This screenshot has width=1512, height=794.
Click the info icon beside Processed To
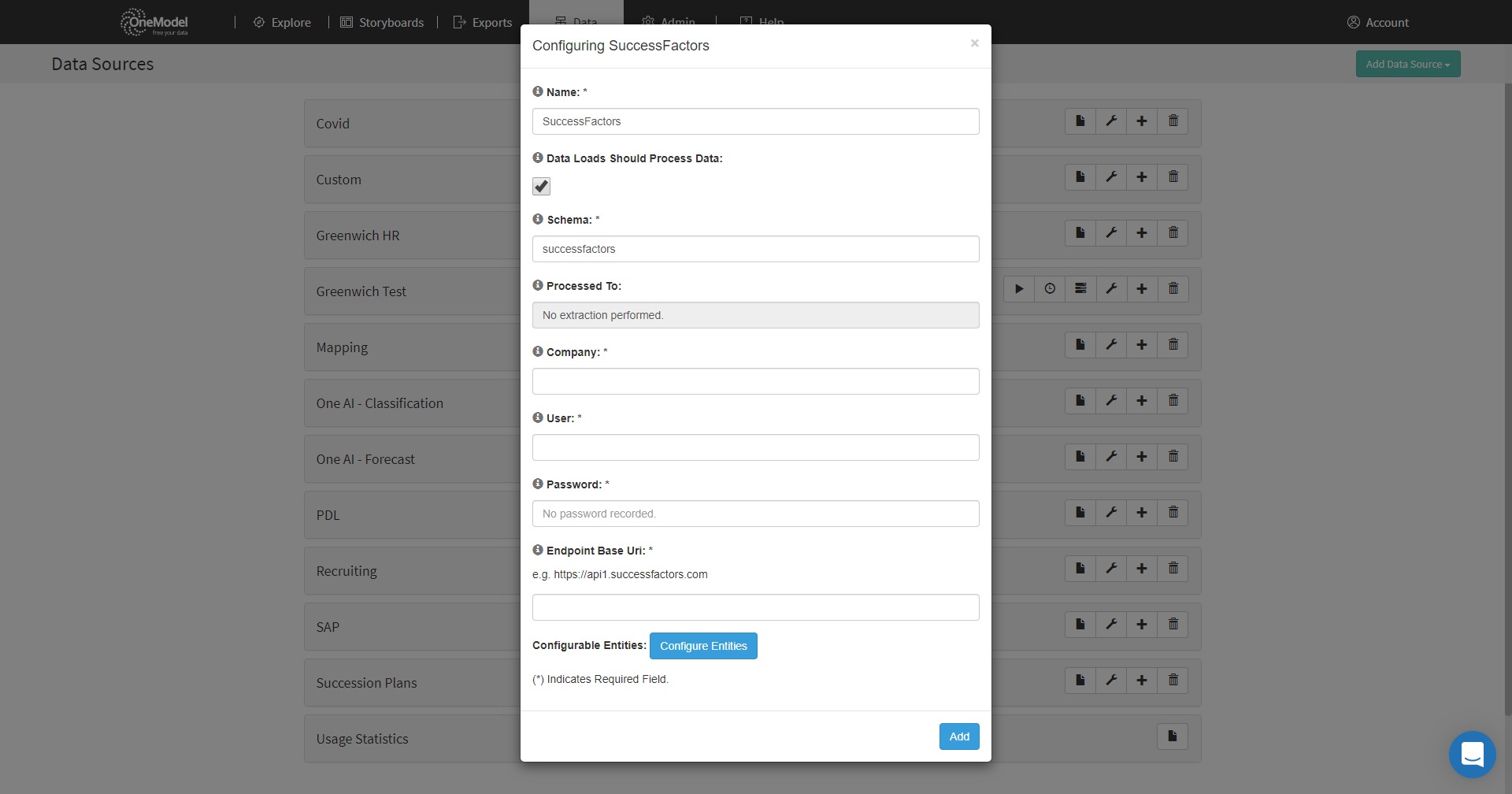click(538, 285)
